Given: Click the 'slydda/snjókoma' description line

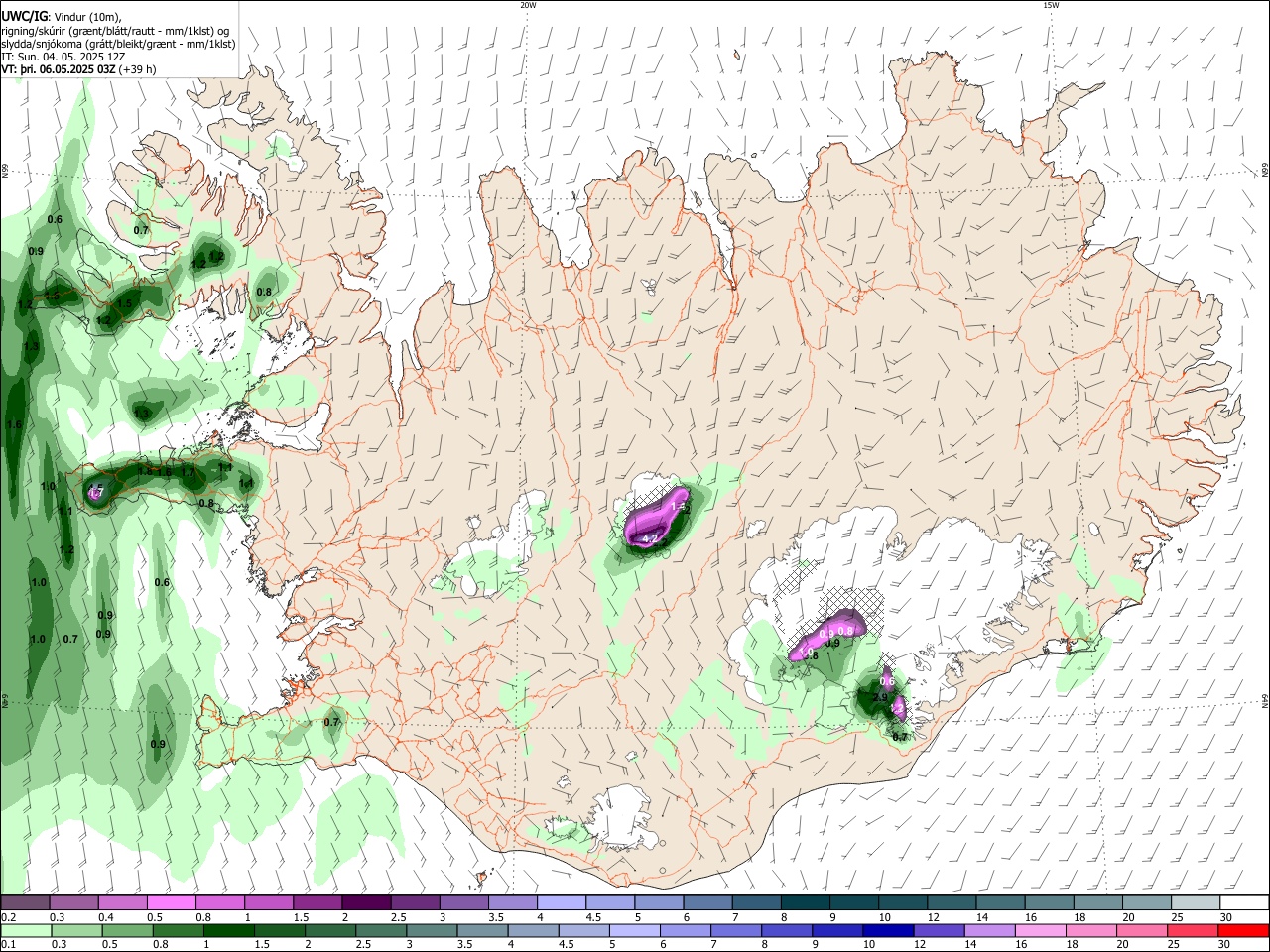Looking at the screenshot, I should pos(118,43).
